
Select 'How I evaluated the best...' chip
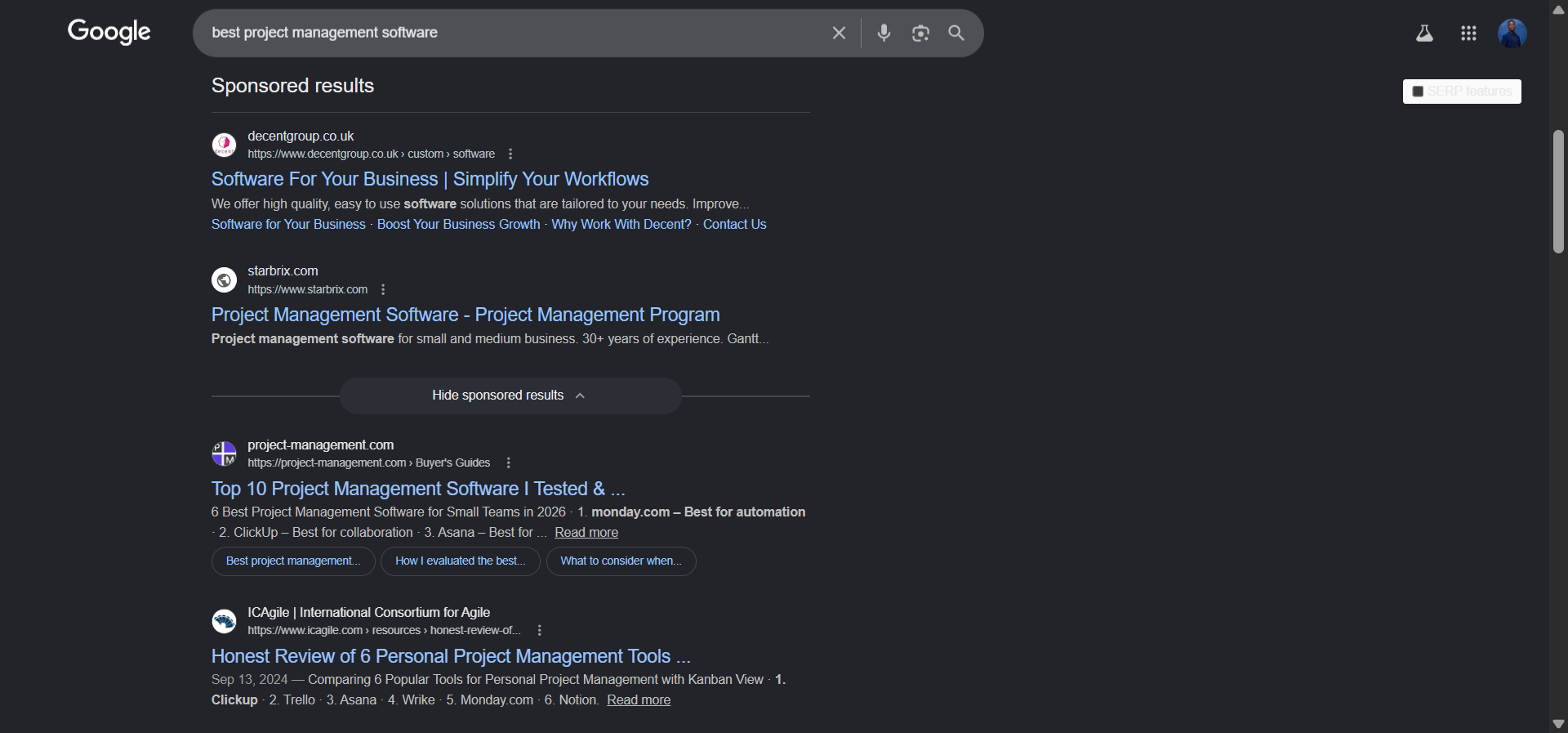[x=461, y=561]
